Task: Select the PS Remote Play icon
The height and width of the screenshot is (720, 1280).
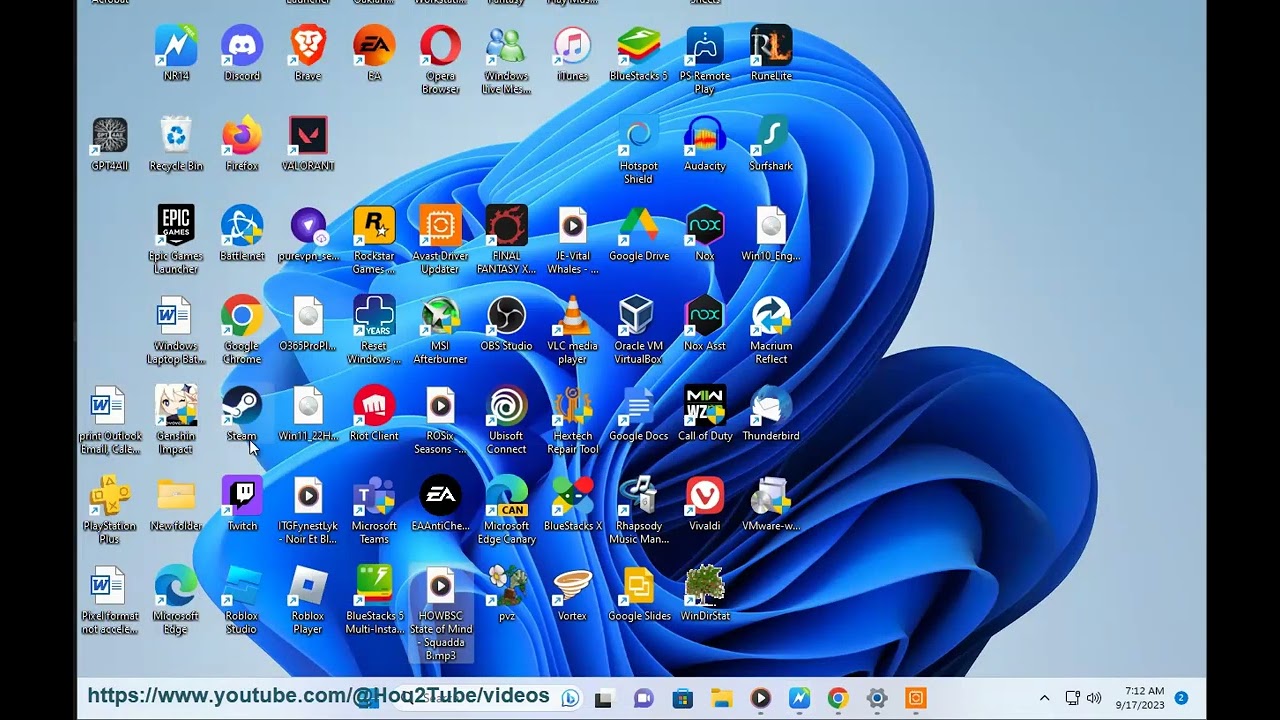Action: pos(704,60)
